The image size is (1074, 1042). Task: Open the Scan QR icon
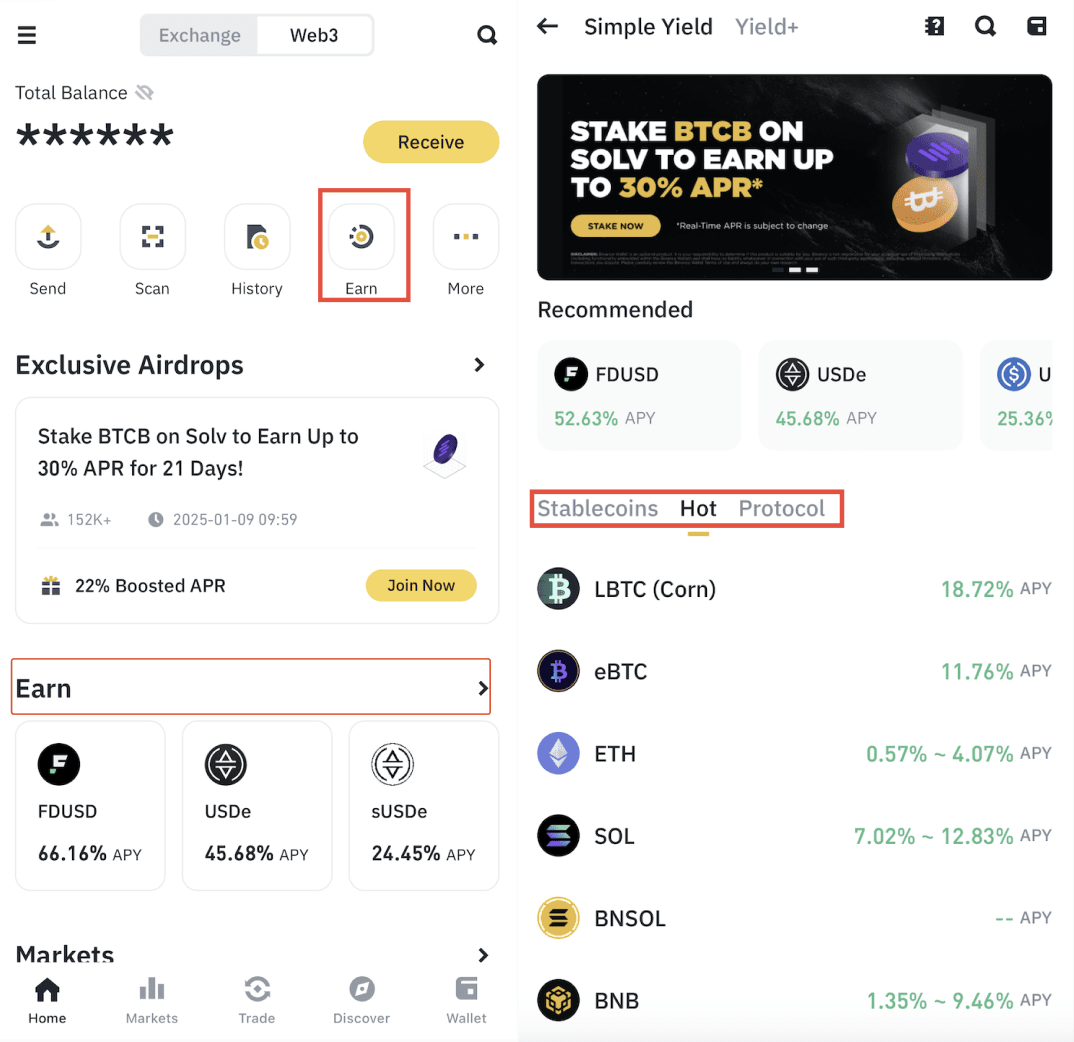[152, 237]
